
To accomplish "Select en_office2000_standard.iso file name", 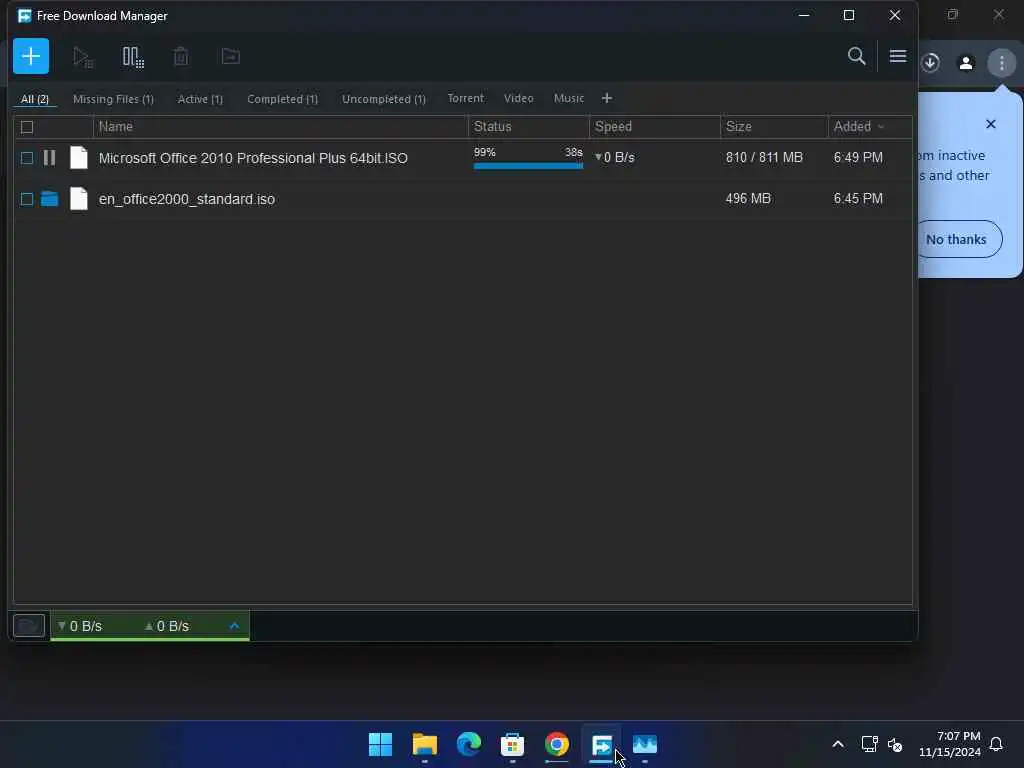I will pyautogui.click(x=187, y=199).
